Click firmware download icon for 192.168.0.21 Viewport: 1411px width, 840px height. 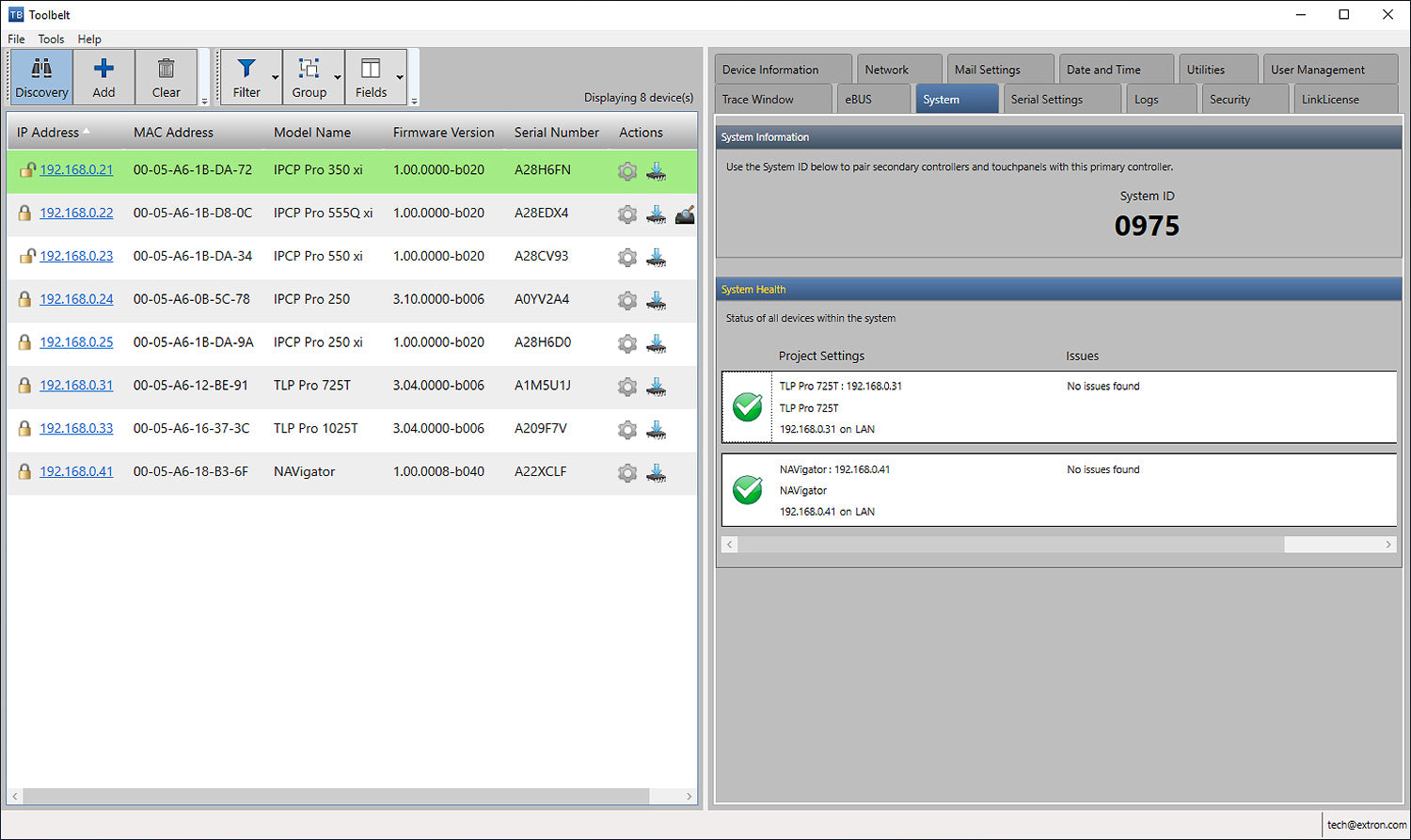657,171
